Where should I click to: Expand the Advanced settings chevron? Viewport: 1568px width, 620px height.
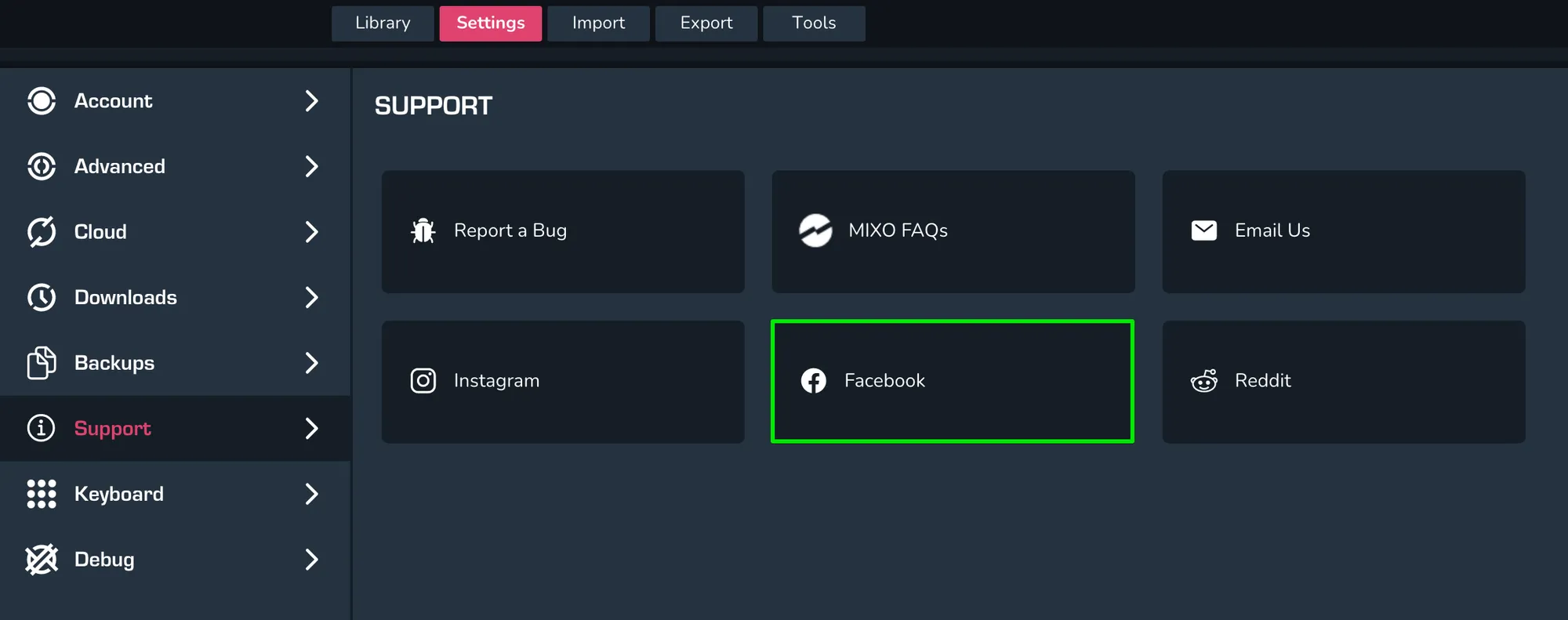pyautogui.click(x=311, y=166)
